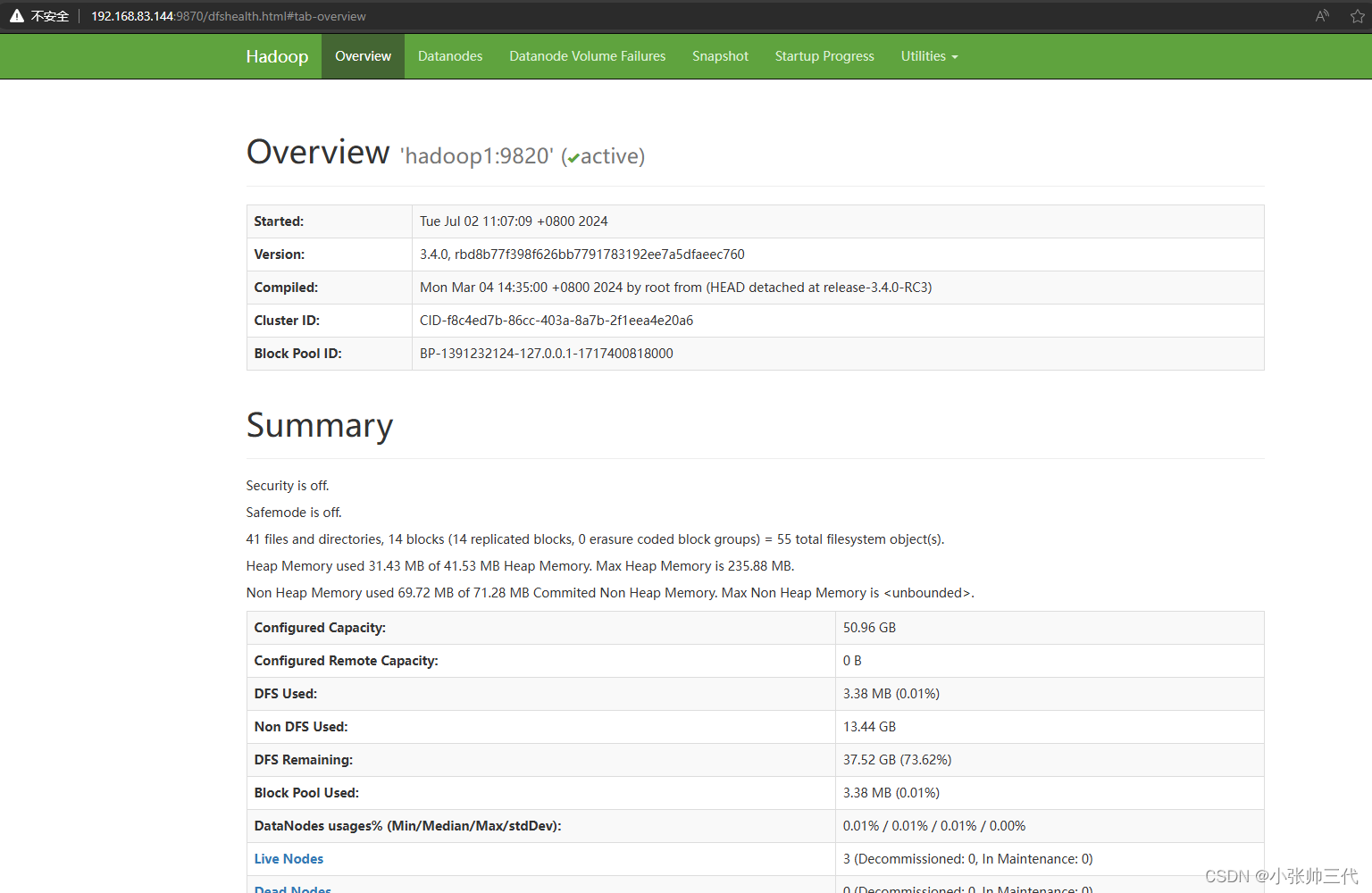The width and height of the screenshot is (1372, 893).
Task: Click the DFS Remaining: row label
Action: coord(304,760)
